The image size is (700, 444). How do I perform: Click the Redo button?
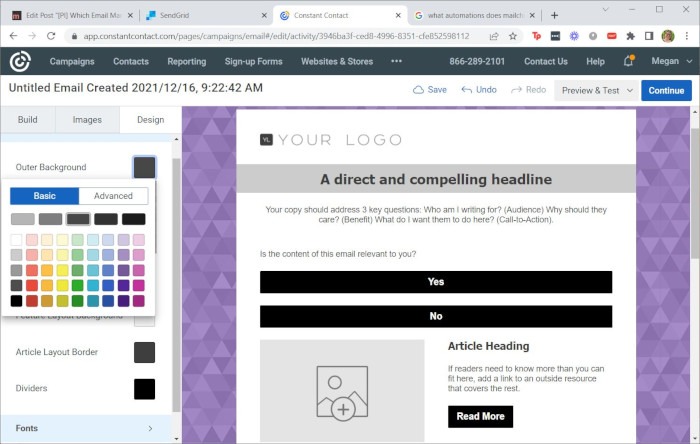pyautogui.click(x=529, y=90)
